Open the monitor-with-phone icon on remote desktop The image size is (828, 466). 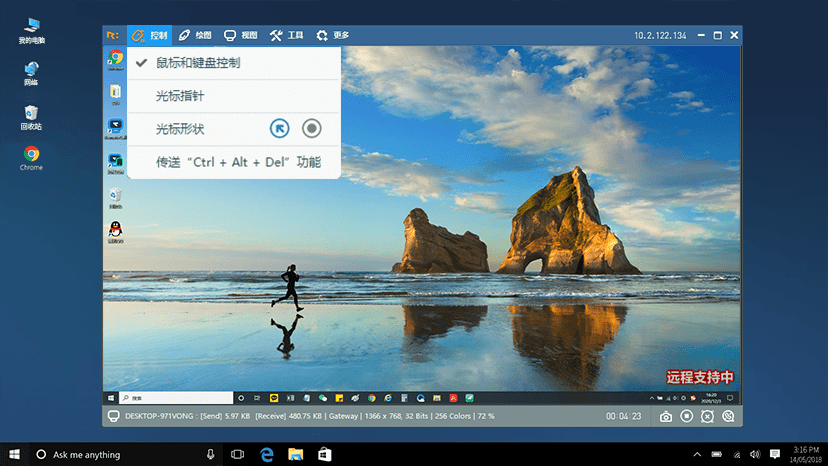pyautogui.click(x=116, y=163)
